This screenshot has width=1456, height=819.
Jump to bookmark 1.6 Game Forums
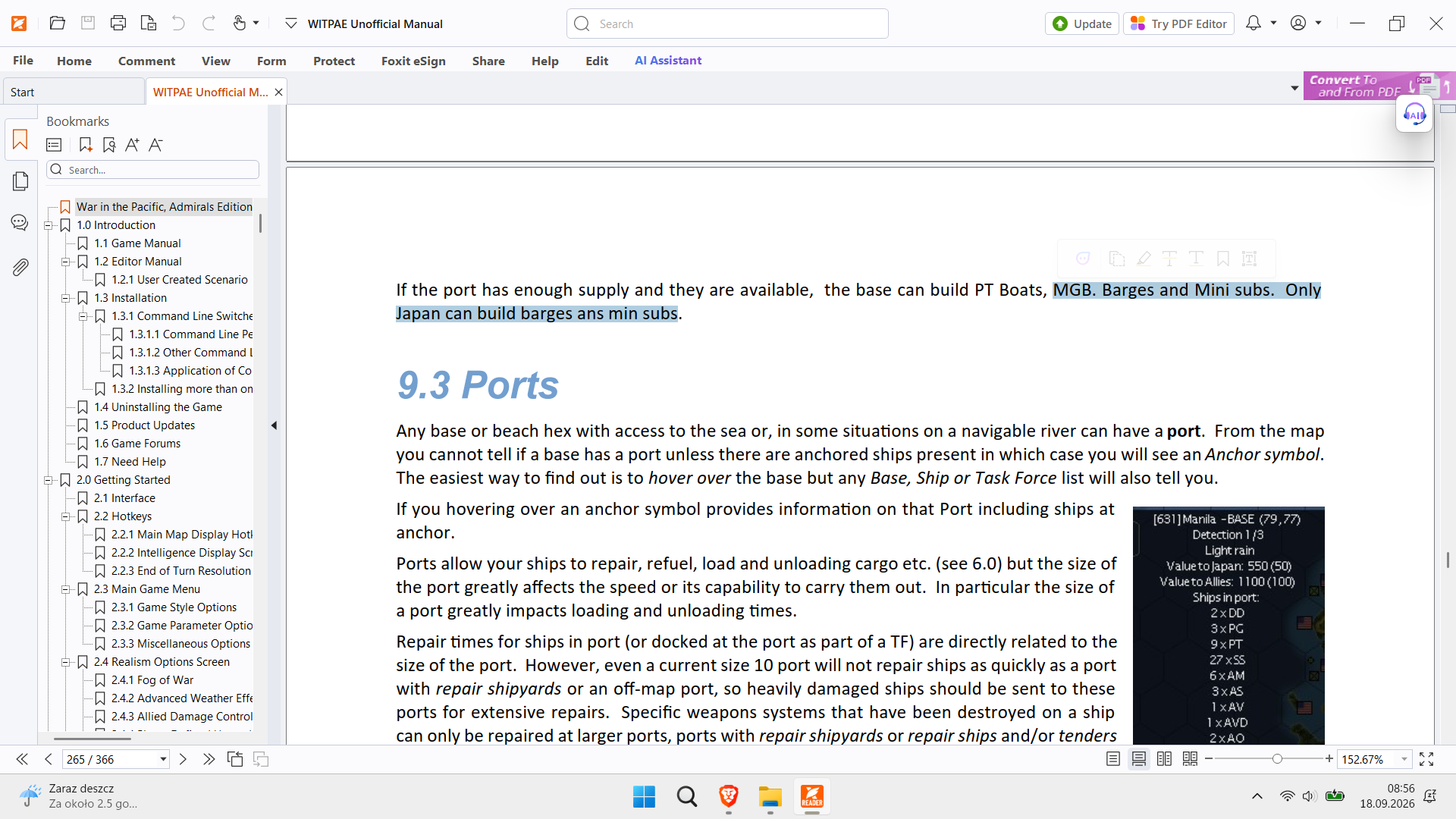coord(137,444)
